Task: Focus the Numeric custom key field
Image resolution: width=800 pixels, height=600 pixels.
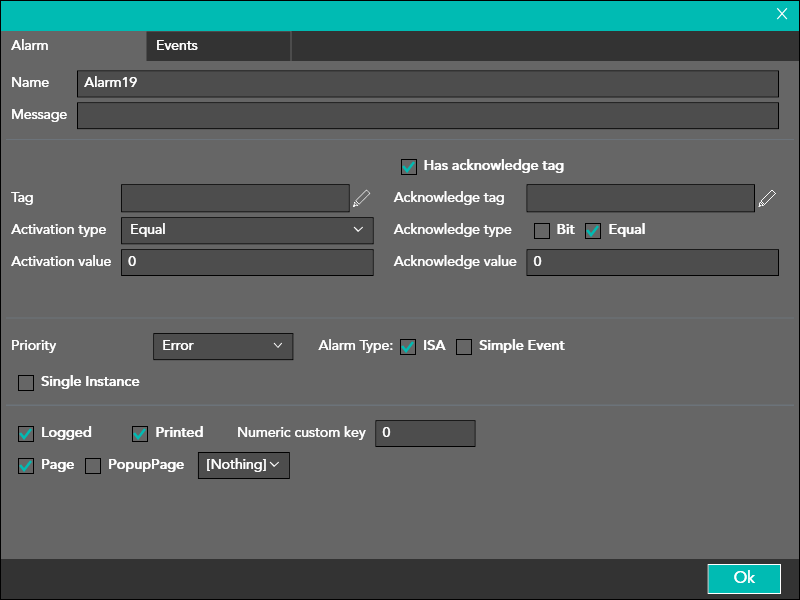Action: (424, 433)
